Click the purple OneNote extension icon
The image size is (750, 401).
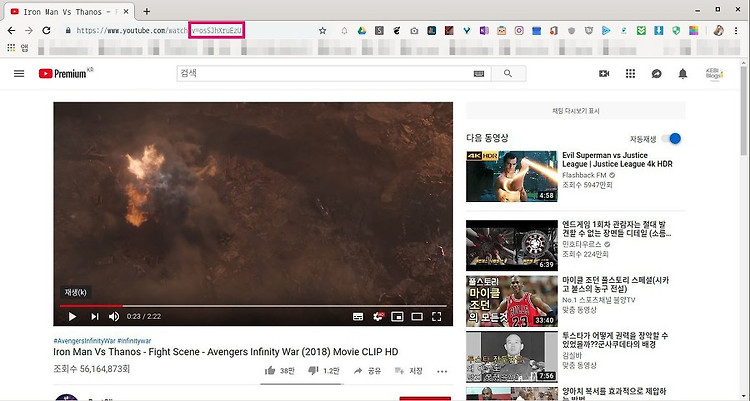pos(484,31)
